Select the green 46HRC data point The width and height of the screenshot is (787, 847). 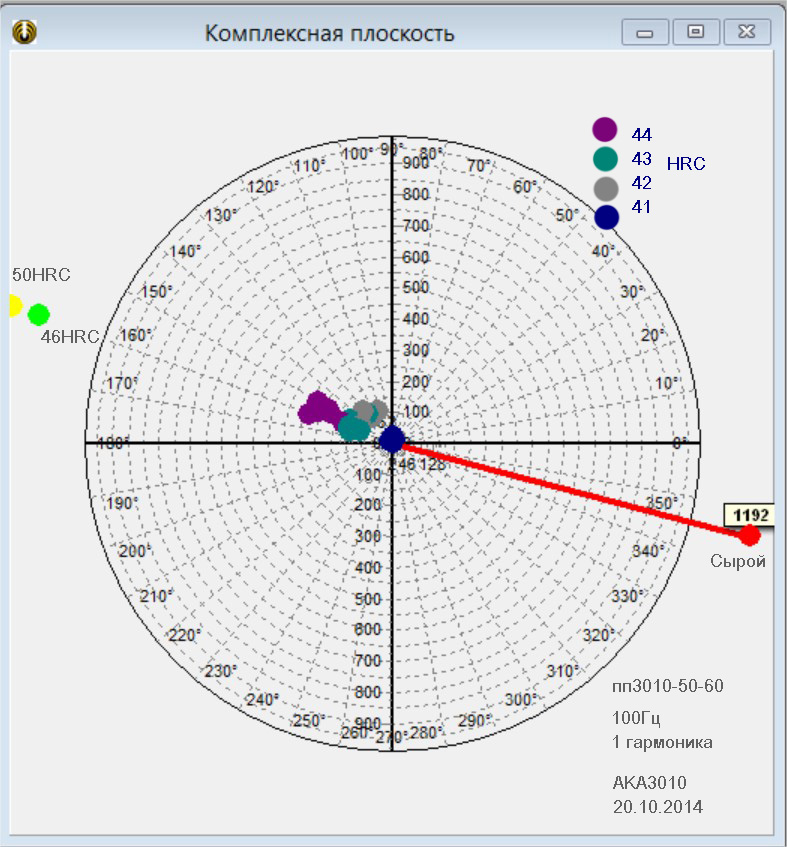[38, 314]
